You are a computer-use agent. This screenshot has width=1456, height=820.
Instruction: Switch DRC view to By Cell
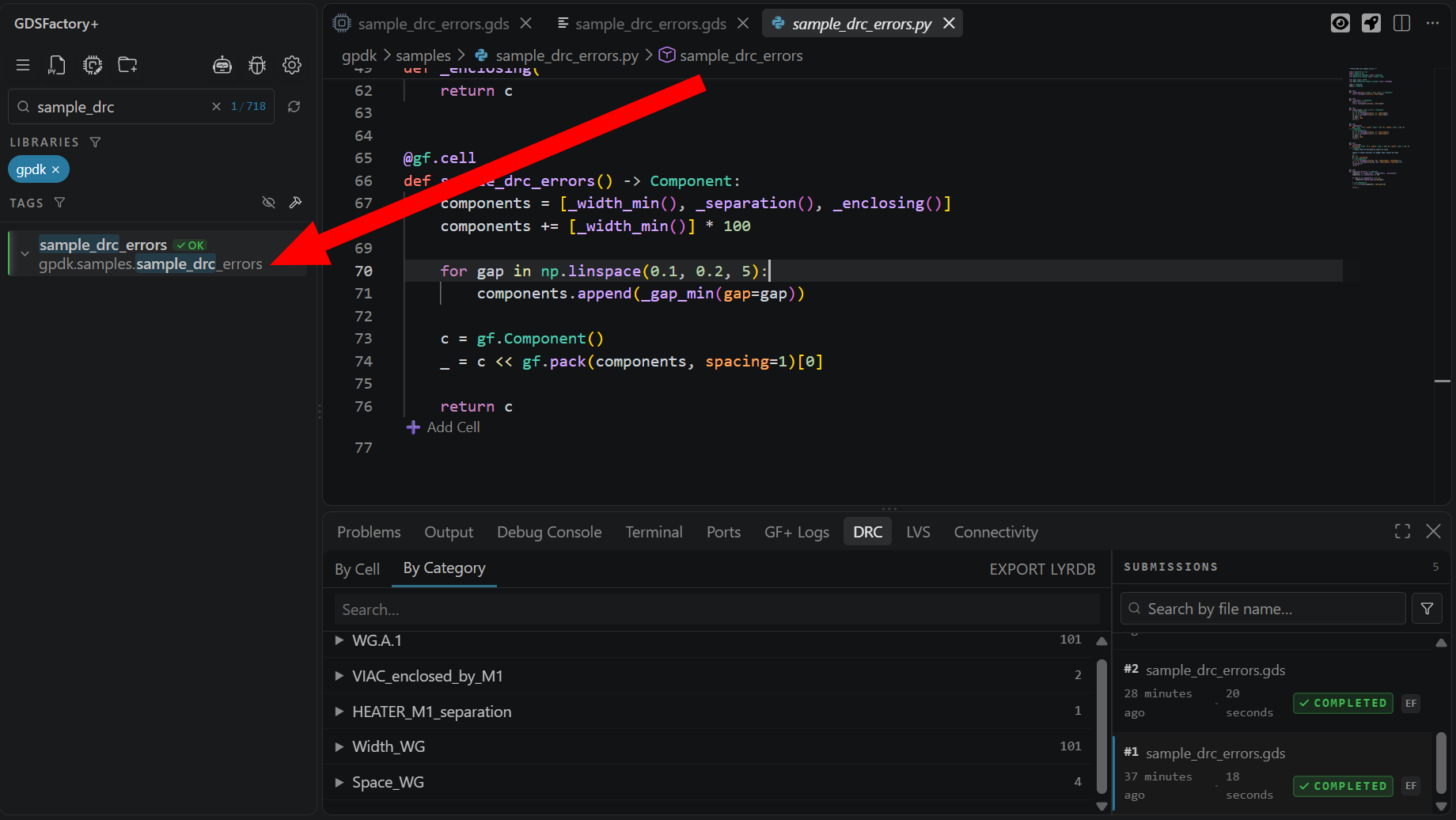[x=357, y=569]
